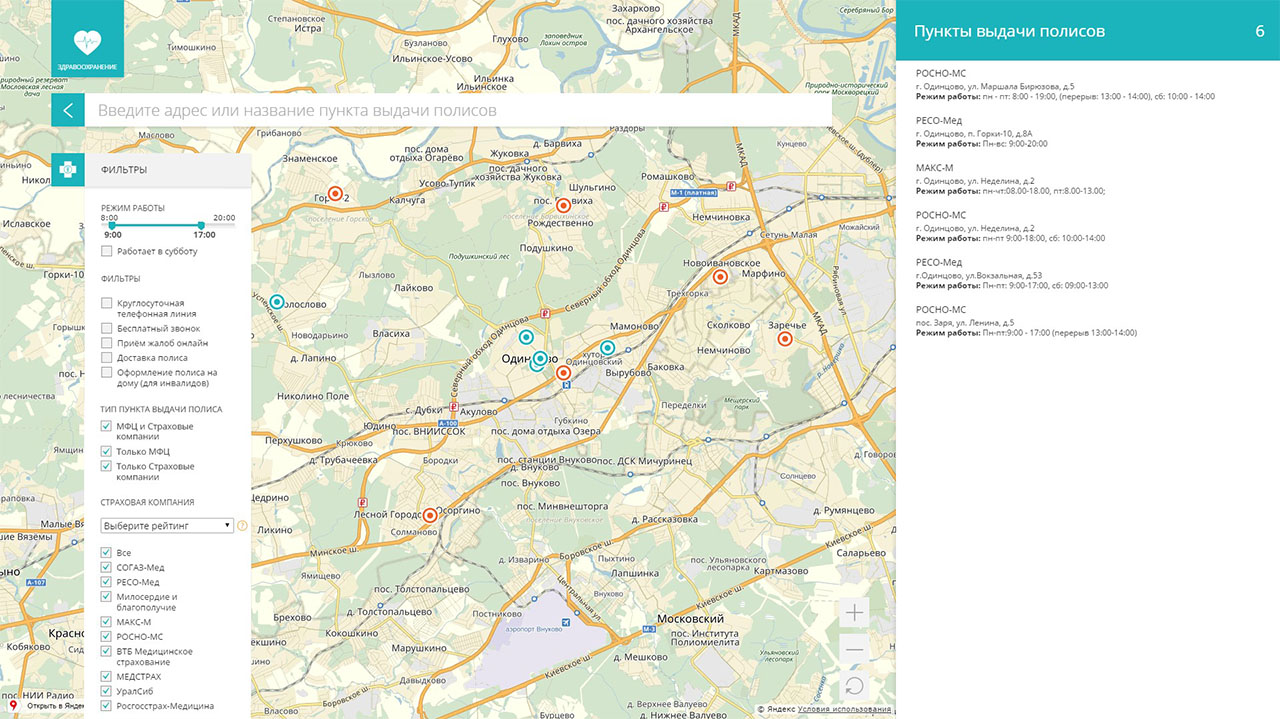The width and height of the screenshot is (1280, 719).
Task: Uncheck the 'МАКС-М' filter checkbox
Action: [107, 621]
